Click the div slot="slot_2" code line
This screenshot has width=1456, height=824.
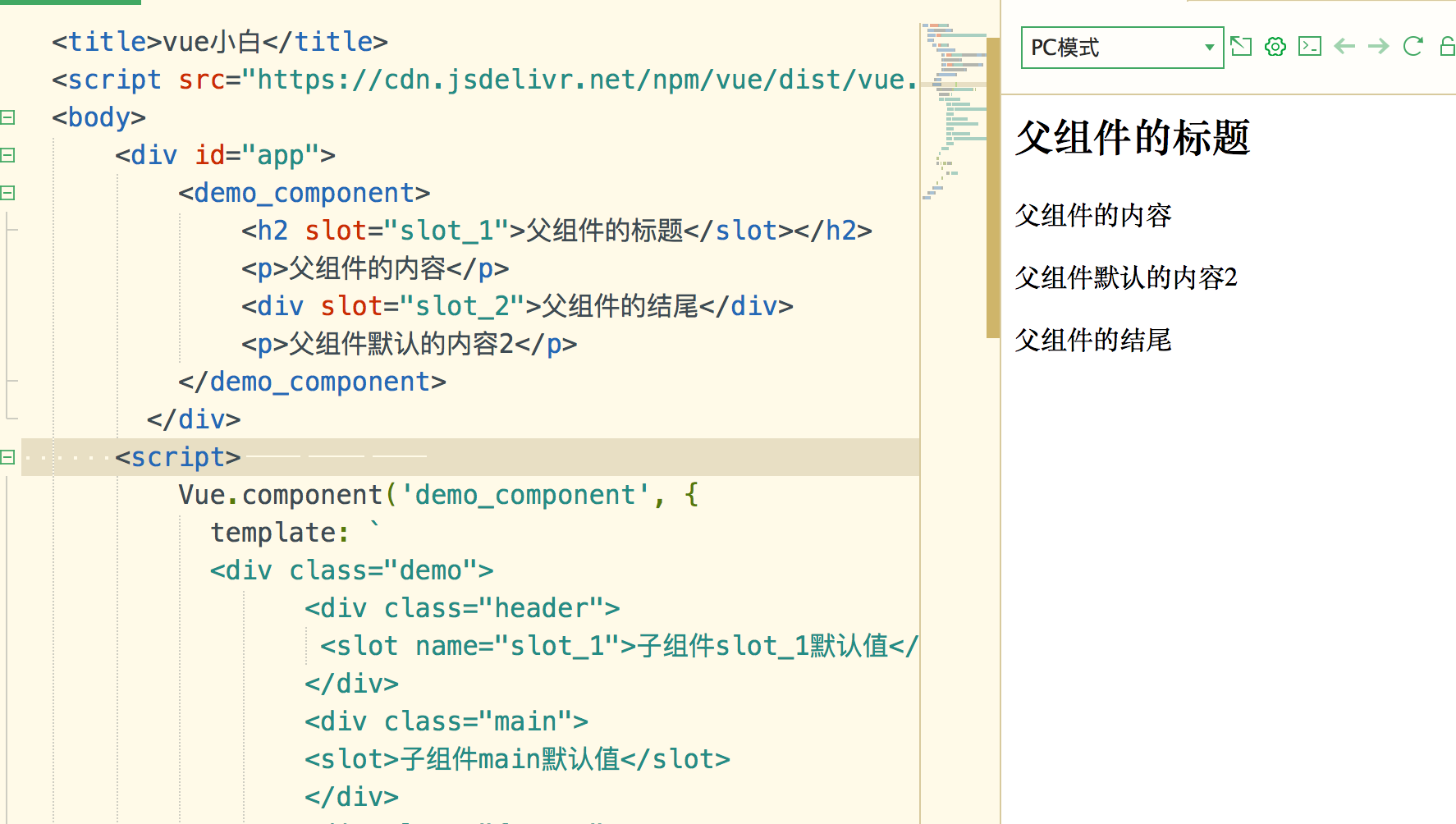coord(517,306)
